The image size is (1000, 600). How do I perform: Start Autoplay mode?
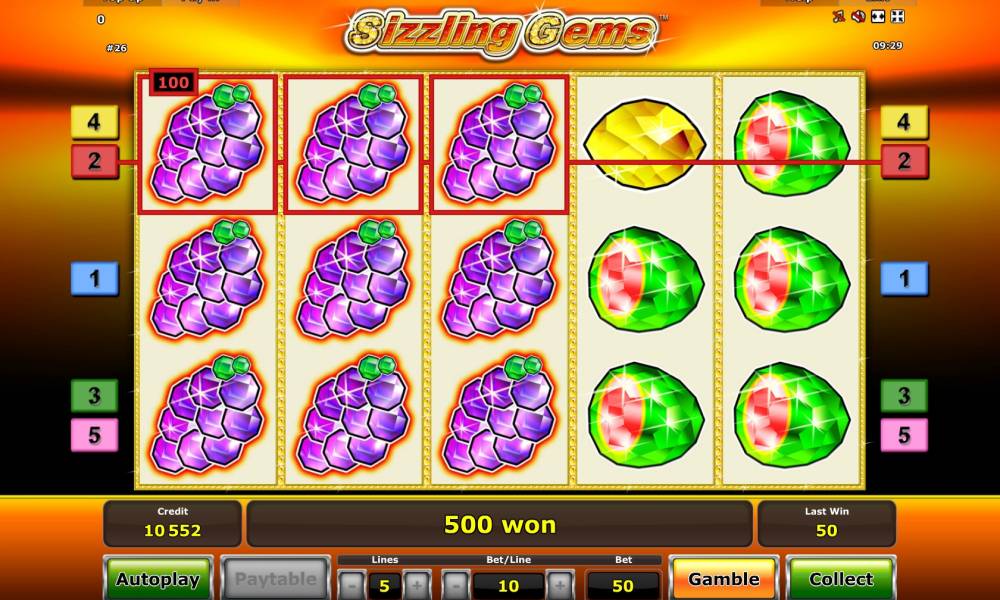[158, 579]
